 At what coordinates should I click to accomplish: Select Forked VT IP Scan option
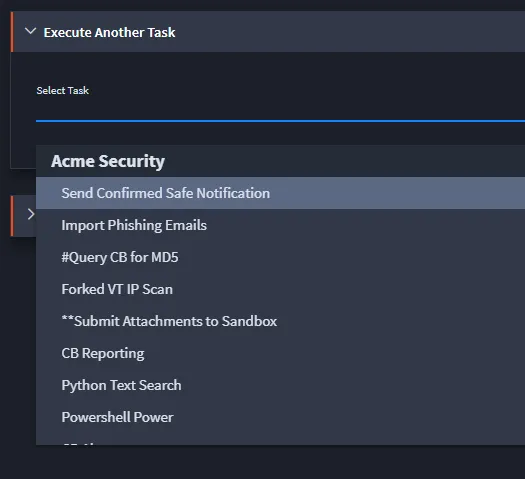click(280, 289)
